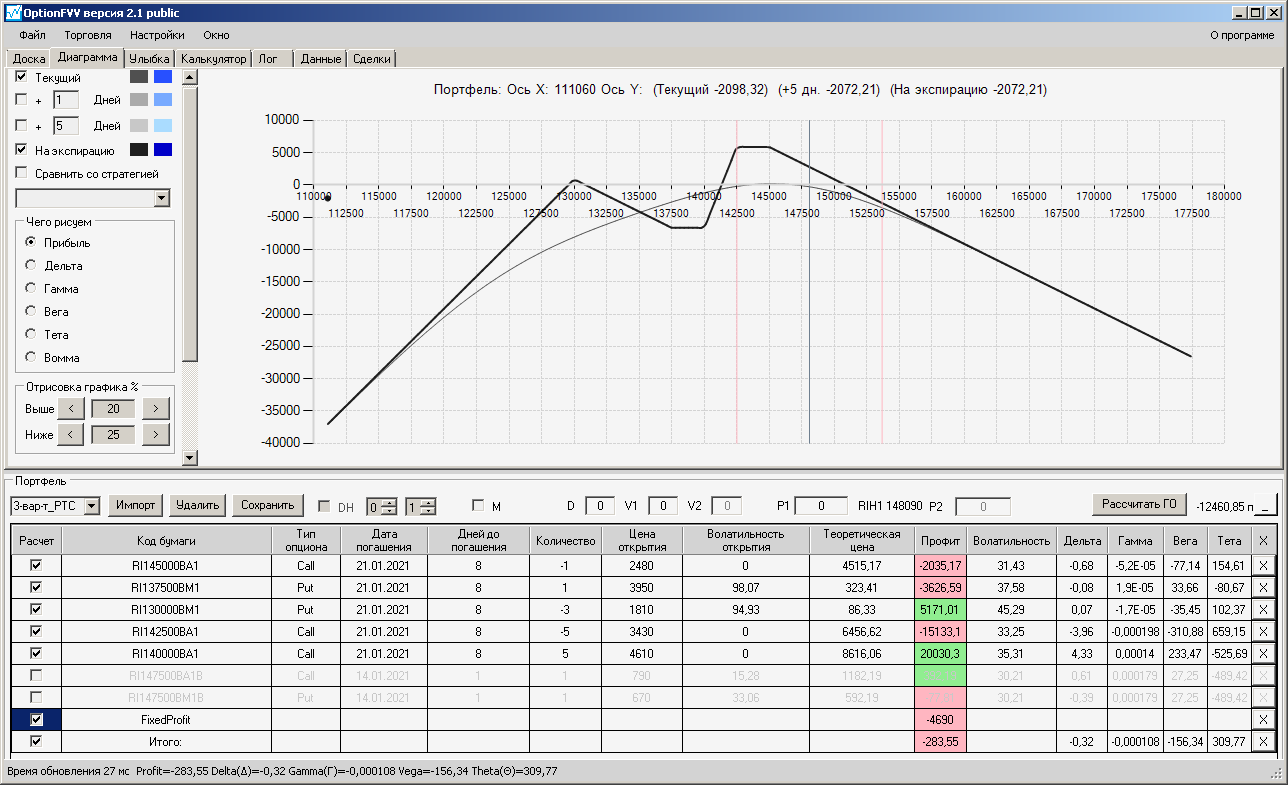Screen dimensions: 1288x785
Task: Decrease the Ниже chart clipping percent
Action: pos(70,434)
